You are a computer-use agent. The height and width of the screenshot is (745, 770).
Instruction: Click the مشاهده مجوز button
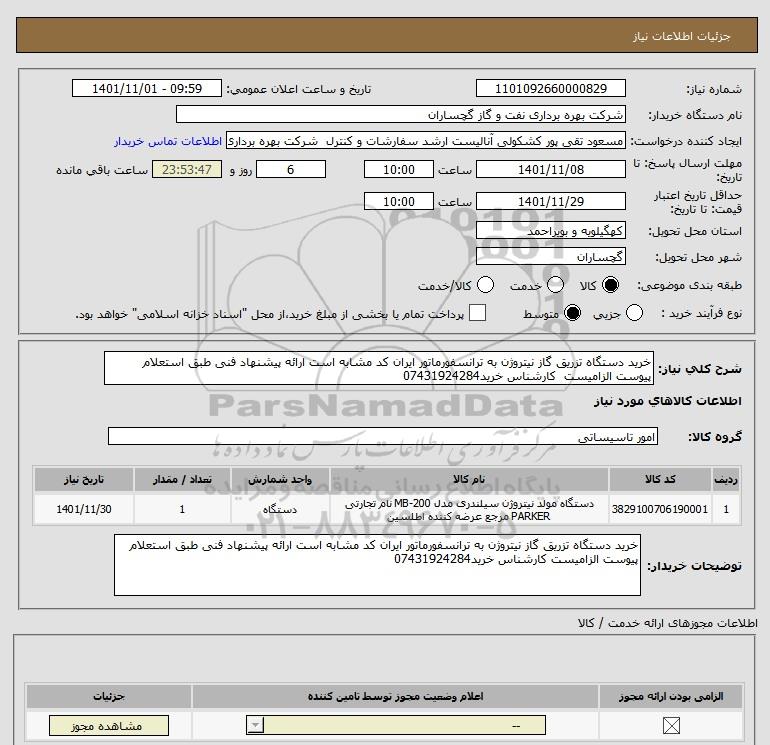[109, 726]
